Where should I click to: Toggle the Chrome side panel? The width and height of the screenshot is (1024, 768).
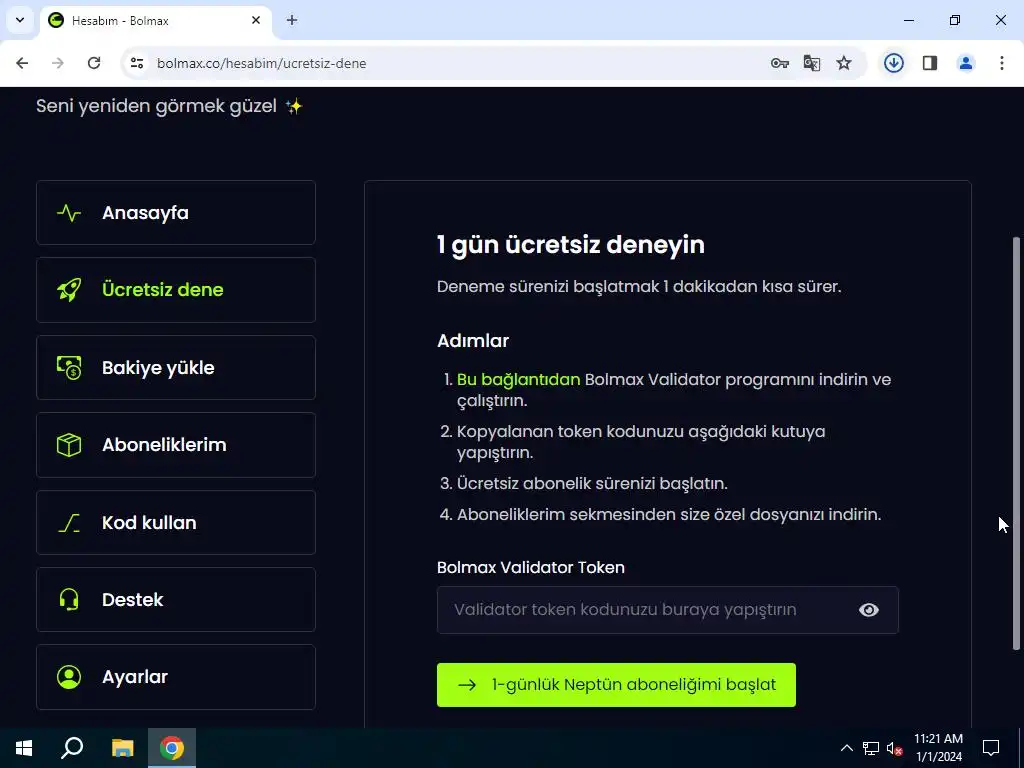tap(930, 63)
